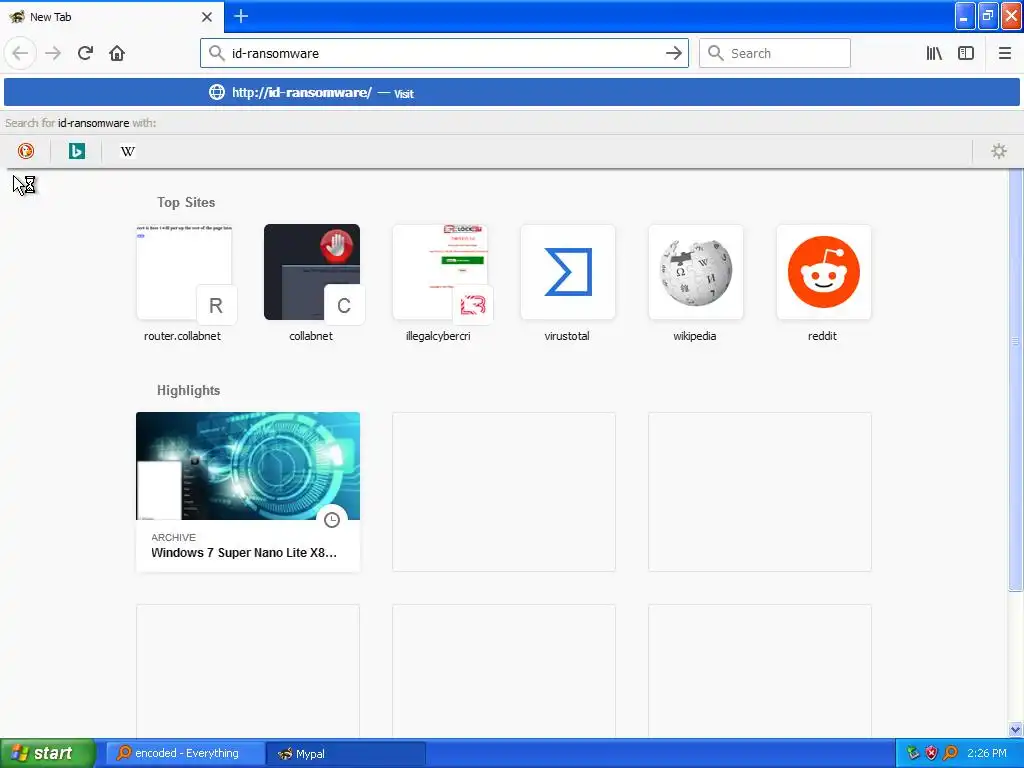This screenshot has width=1024, height=768.
Task: Open the hamburger application menu
Action: pyautogui.click(x=1004, y=53)
